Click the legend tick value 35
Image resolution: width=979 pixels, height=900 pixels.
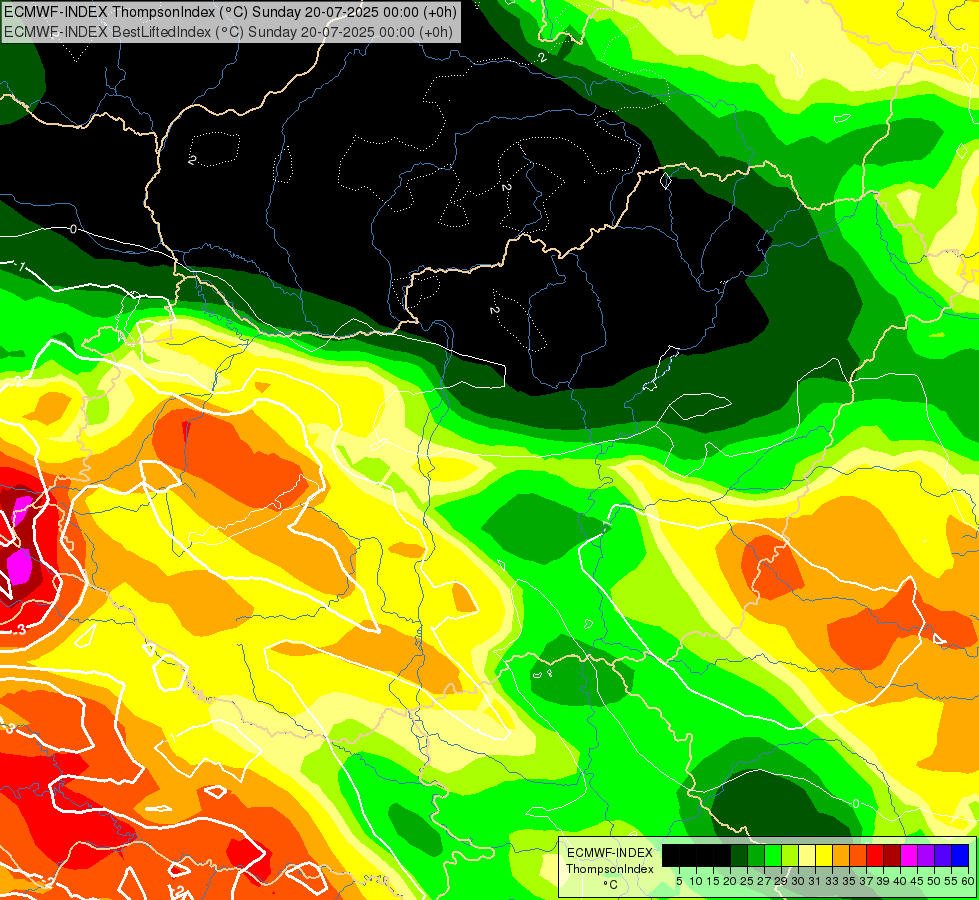850,881
